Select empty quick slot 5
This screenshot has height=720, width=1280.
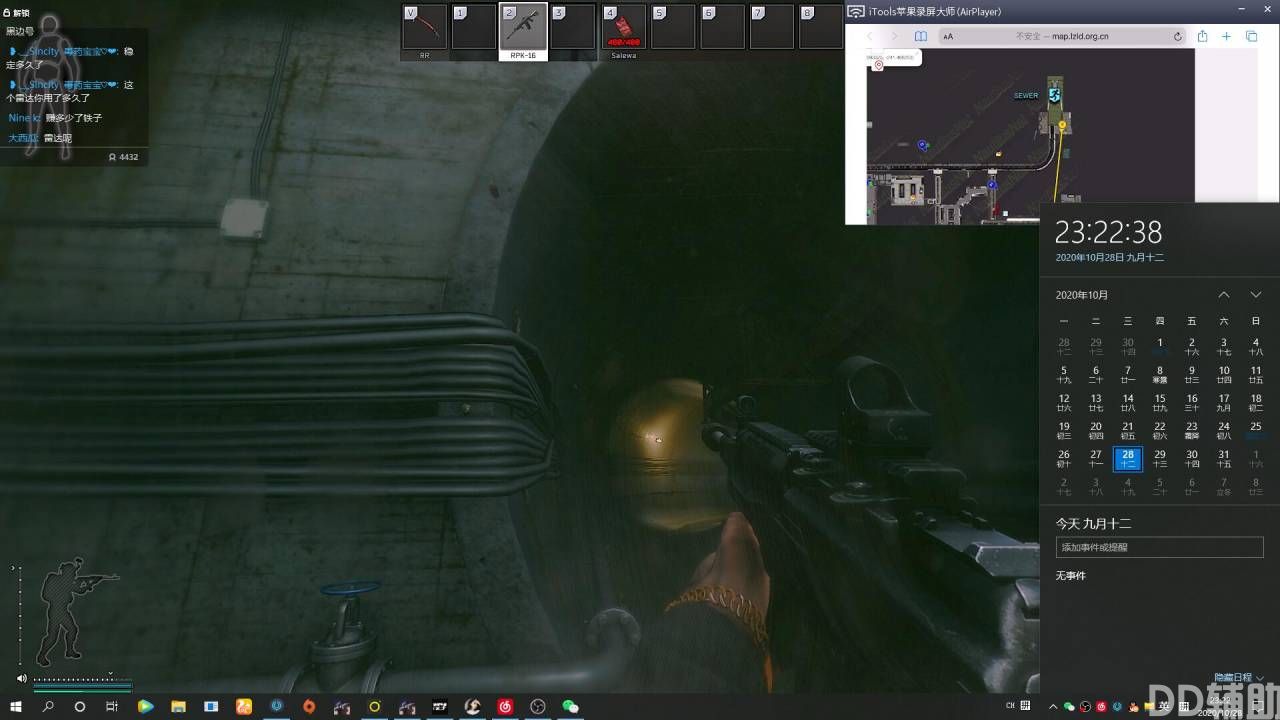(x=673, y=27)
